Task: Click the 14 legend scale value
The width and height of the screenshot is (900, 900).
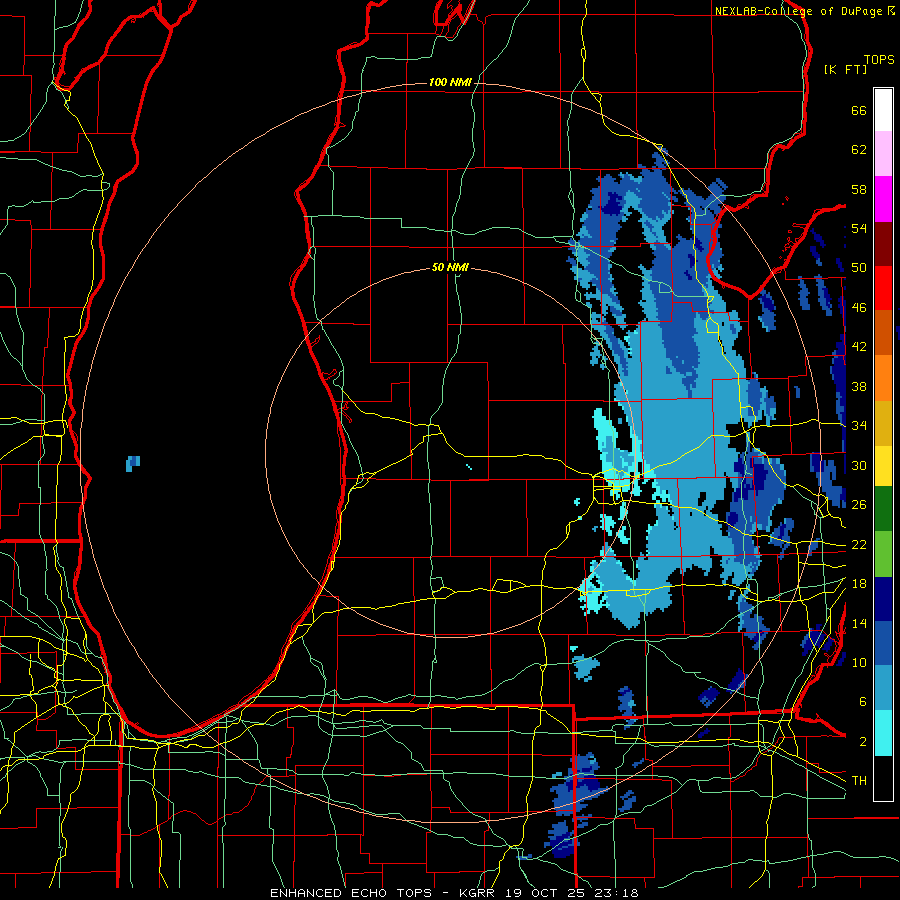Action: pyautogui.click(x=859, y=623)
